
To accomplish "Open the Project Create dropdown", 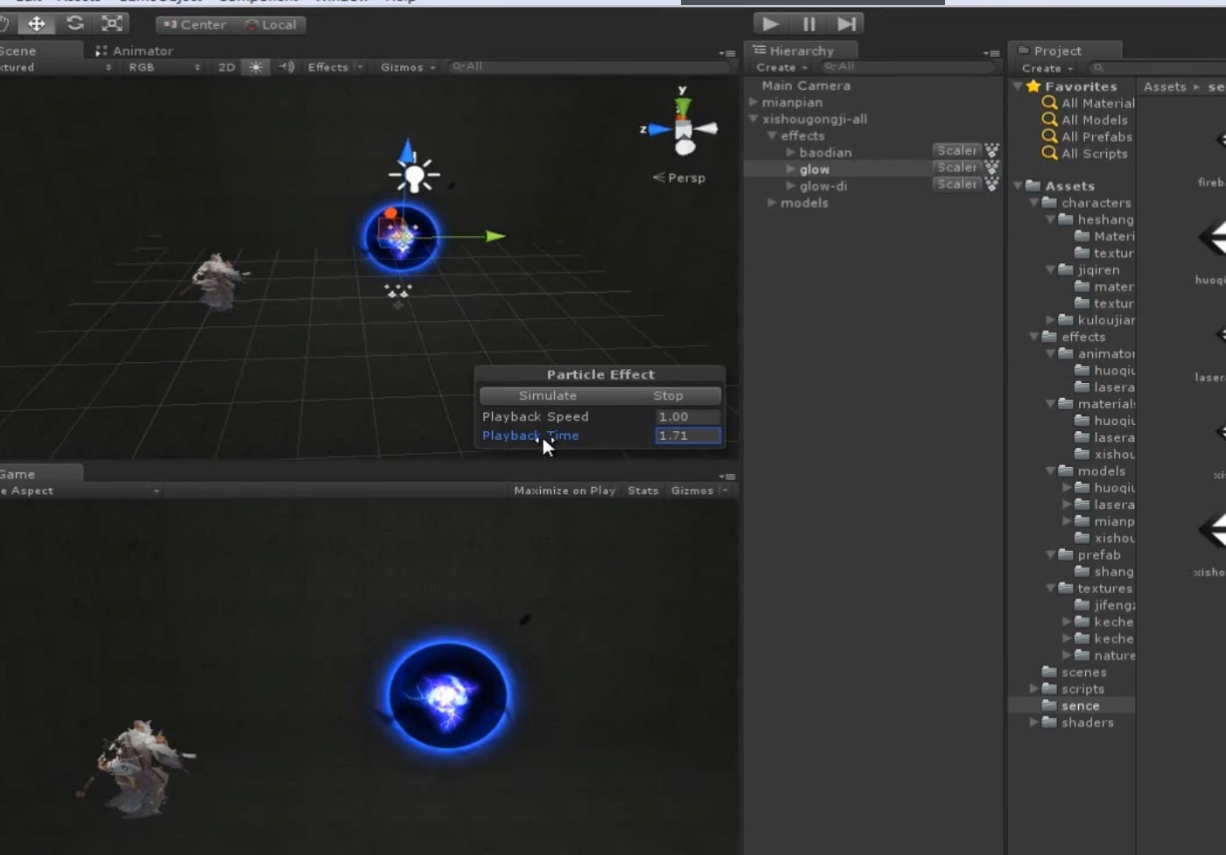I will pyautogui.click(x=1046, y=68).
